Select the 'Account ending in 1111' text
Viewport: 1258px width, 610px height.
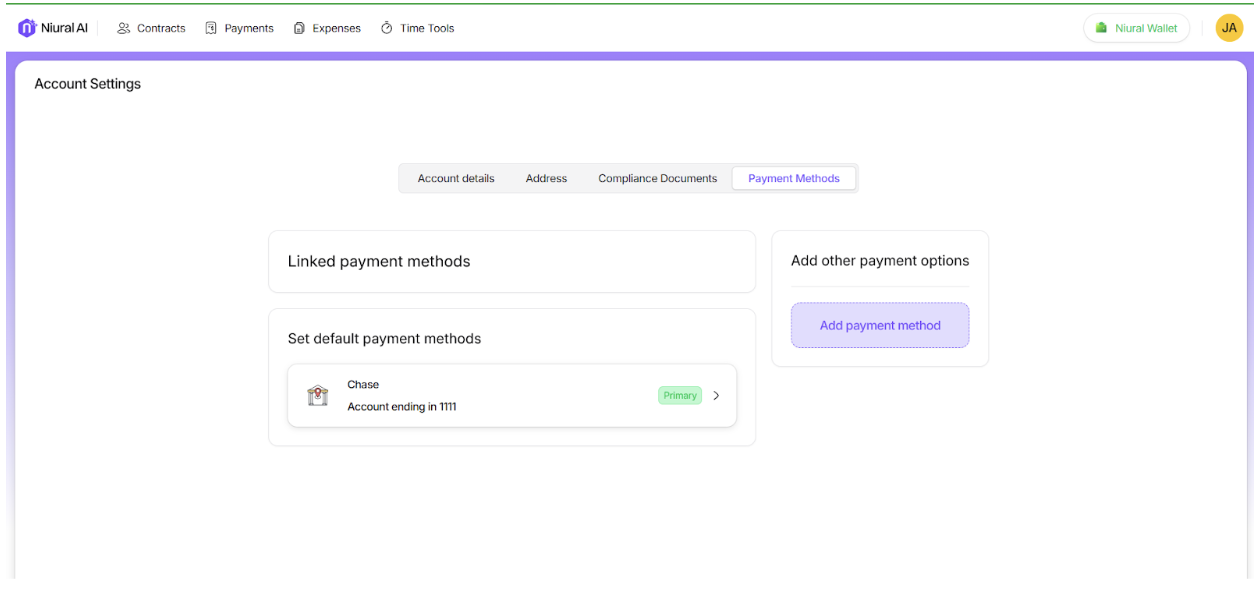[402, 407]
